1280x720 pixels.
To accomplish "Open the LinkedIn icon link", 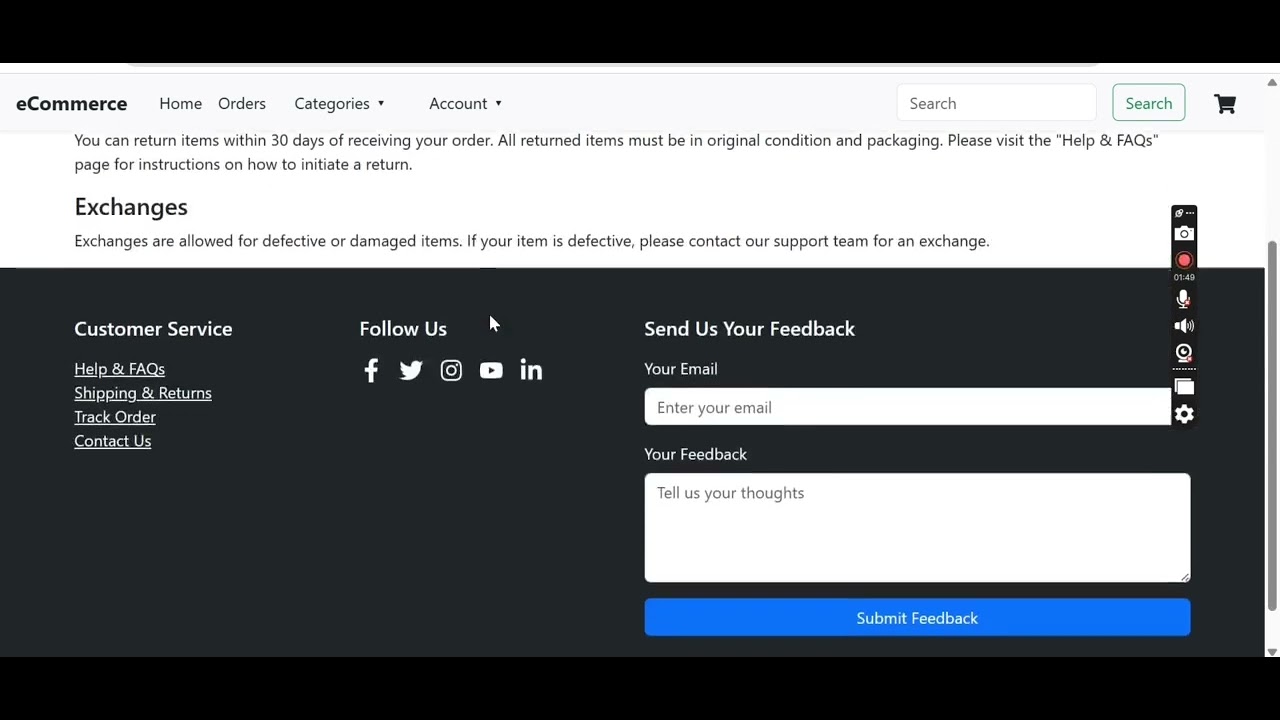I will coord(531,371).
